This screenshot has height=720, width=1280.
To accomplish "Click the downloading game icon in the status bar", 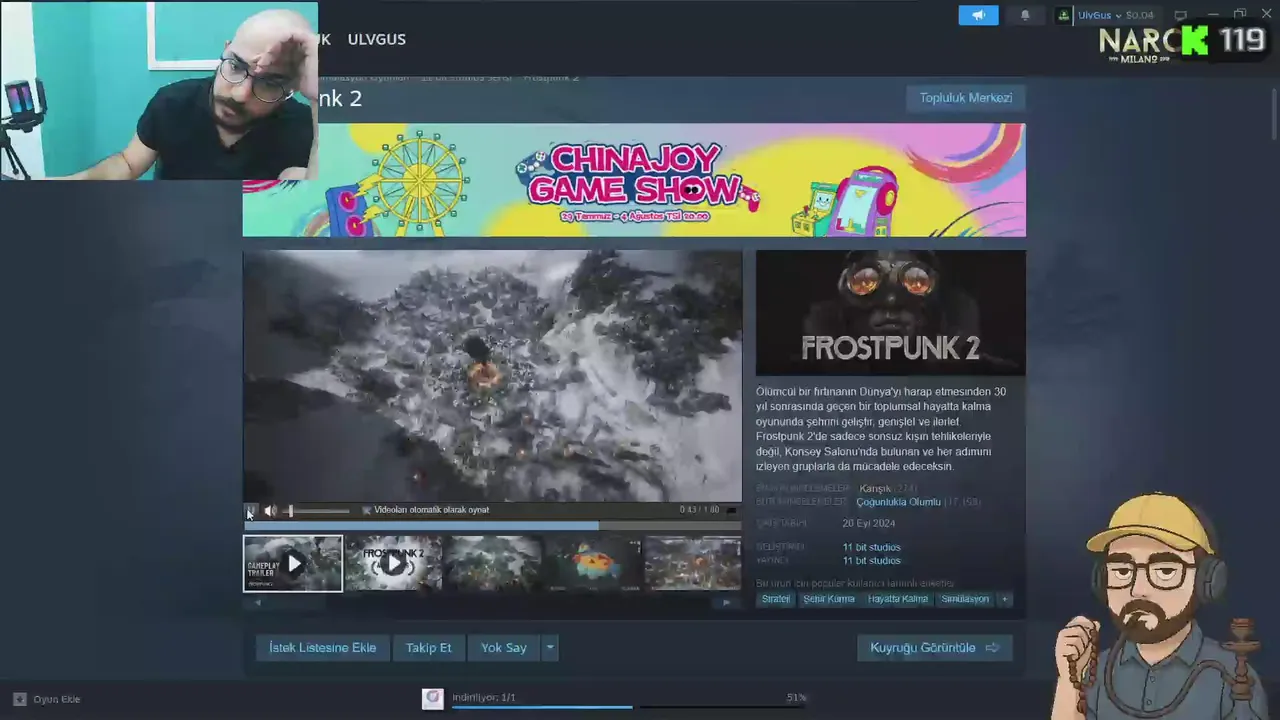I will click(433, 699).
